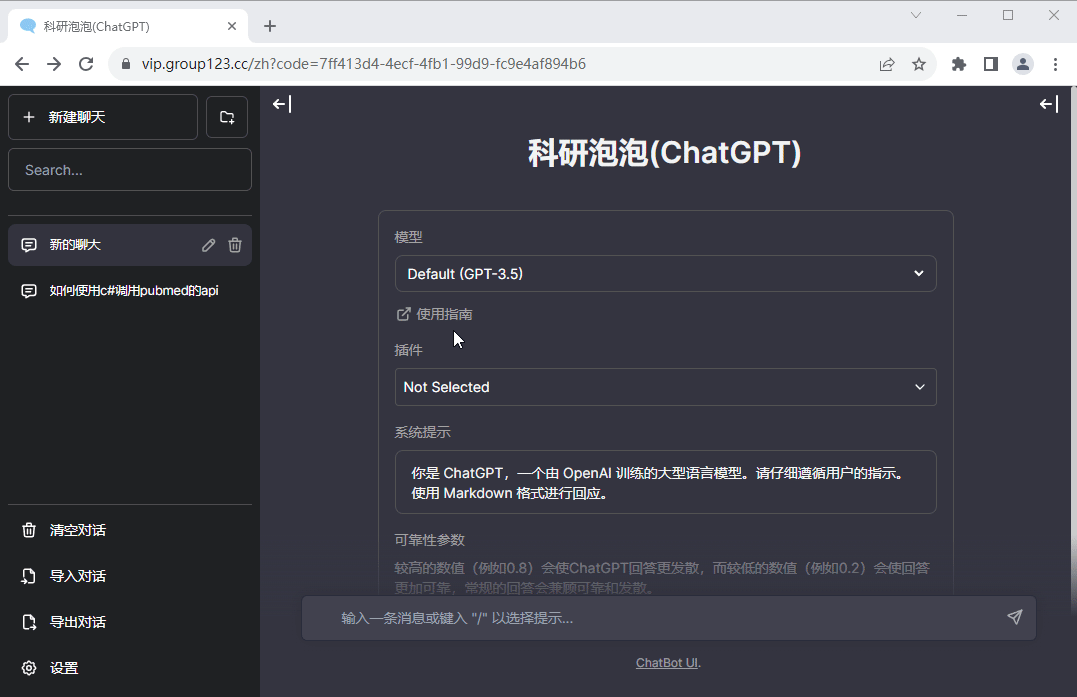Viewport: 1077px width, 697px height.
Task: Import conversations via the 导入对话 icon
Action: 28,575
